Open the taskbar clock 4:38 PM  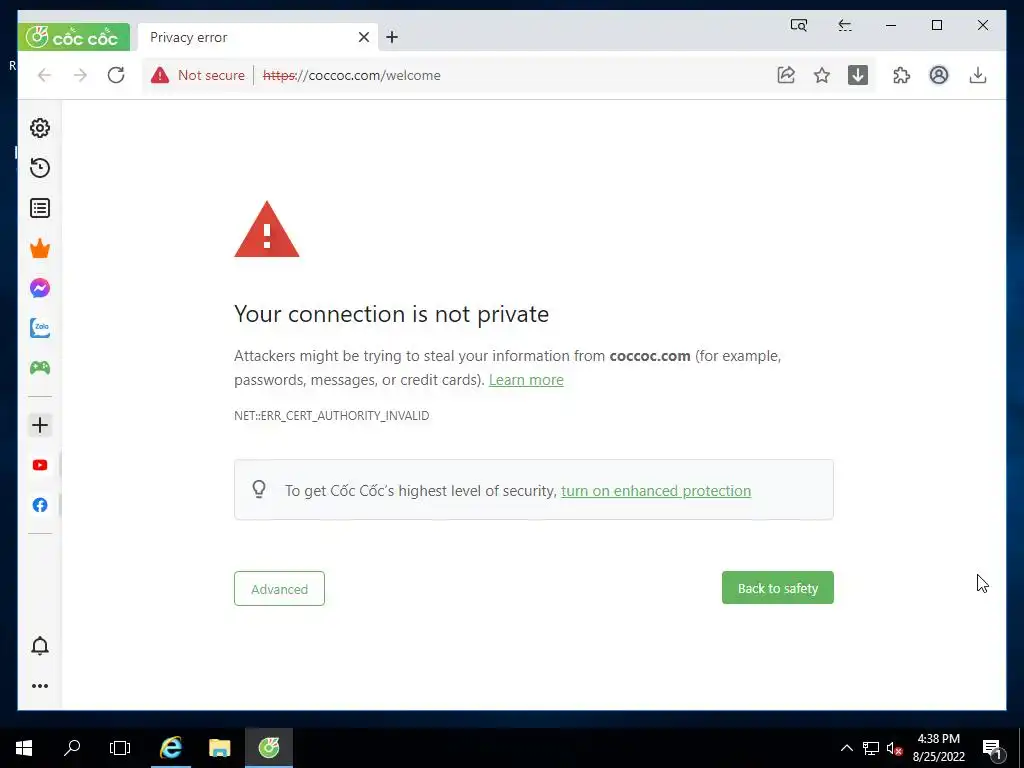pyautogui.click(x=938, y=748)
